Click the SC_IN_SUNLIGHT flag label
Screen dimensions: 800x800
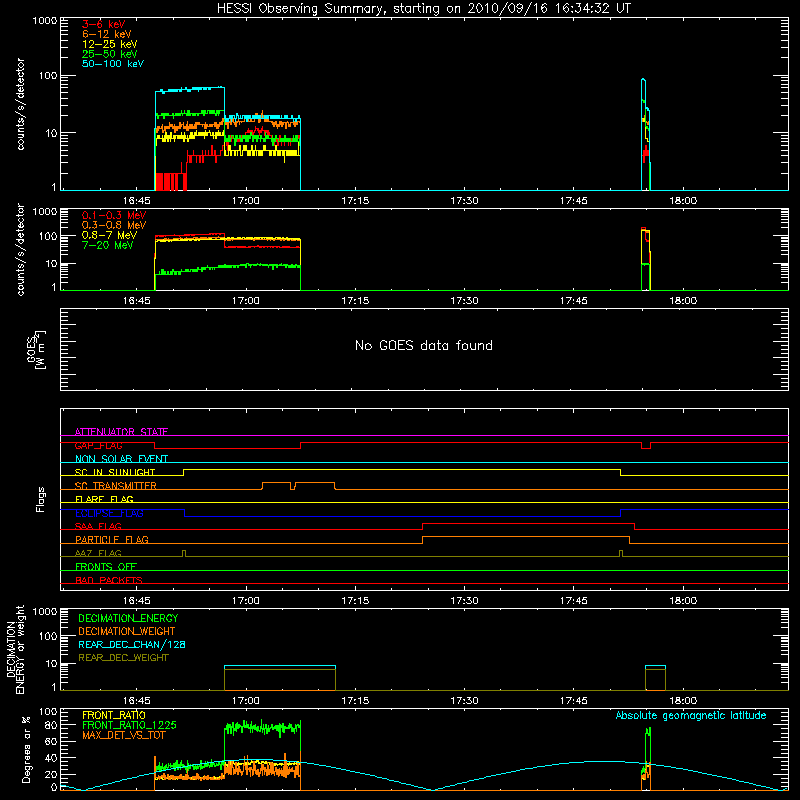115,472
